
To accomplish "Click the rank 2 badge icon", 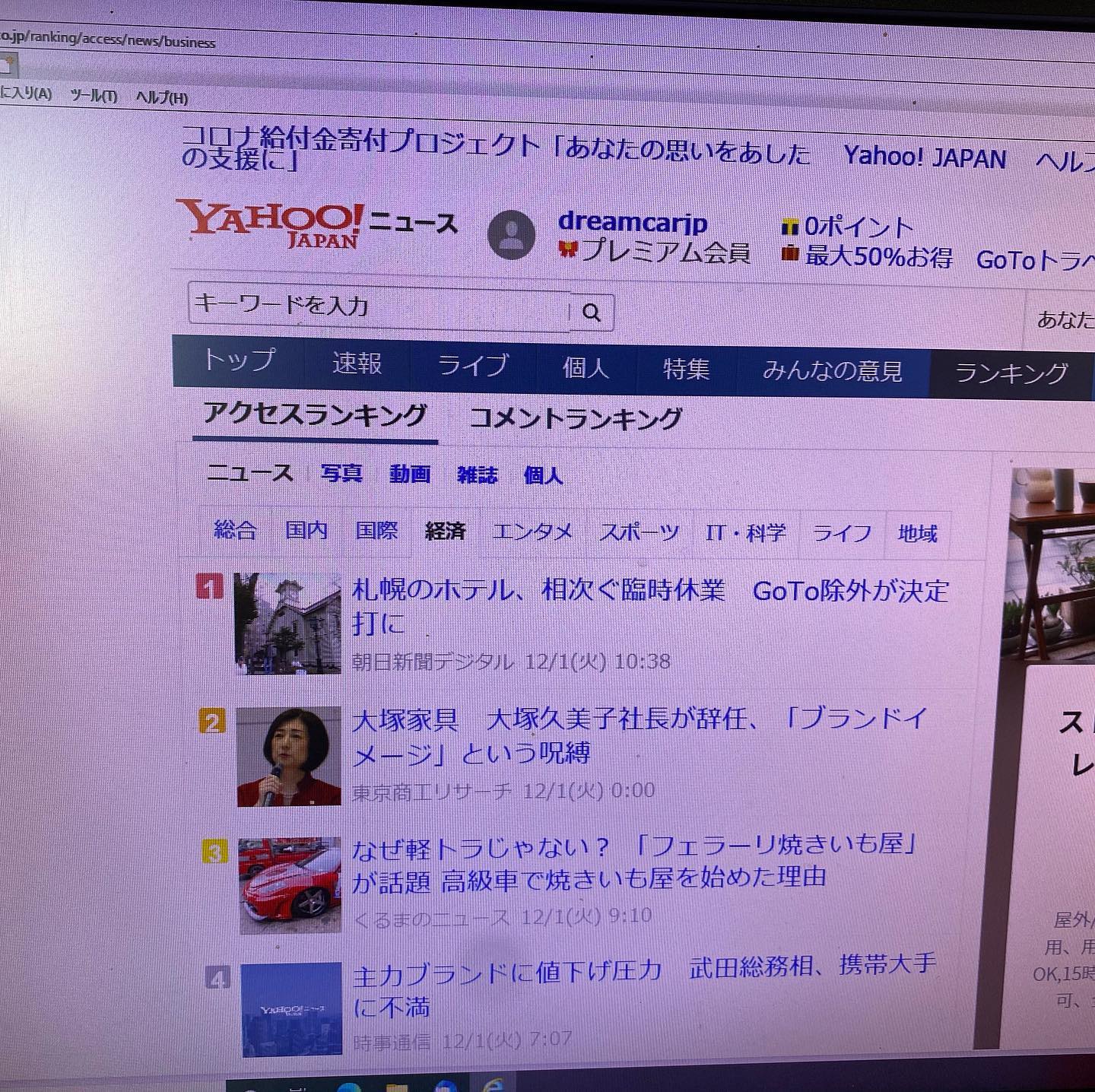I will click(x=212, y=720).
